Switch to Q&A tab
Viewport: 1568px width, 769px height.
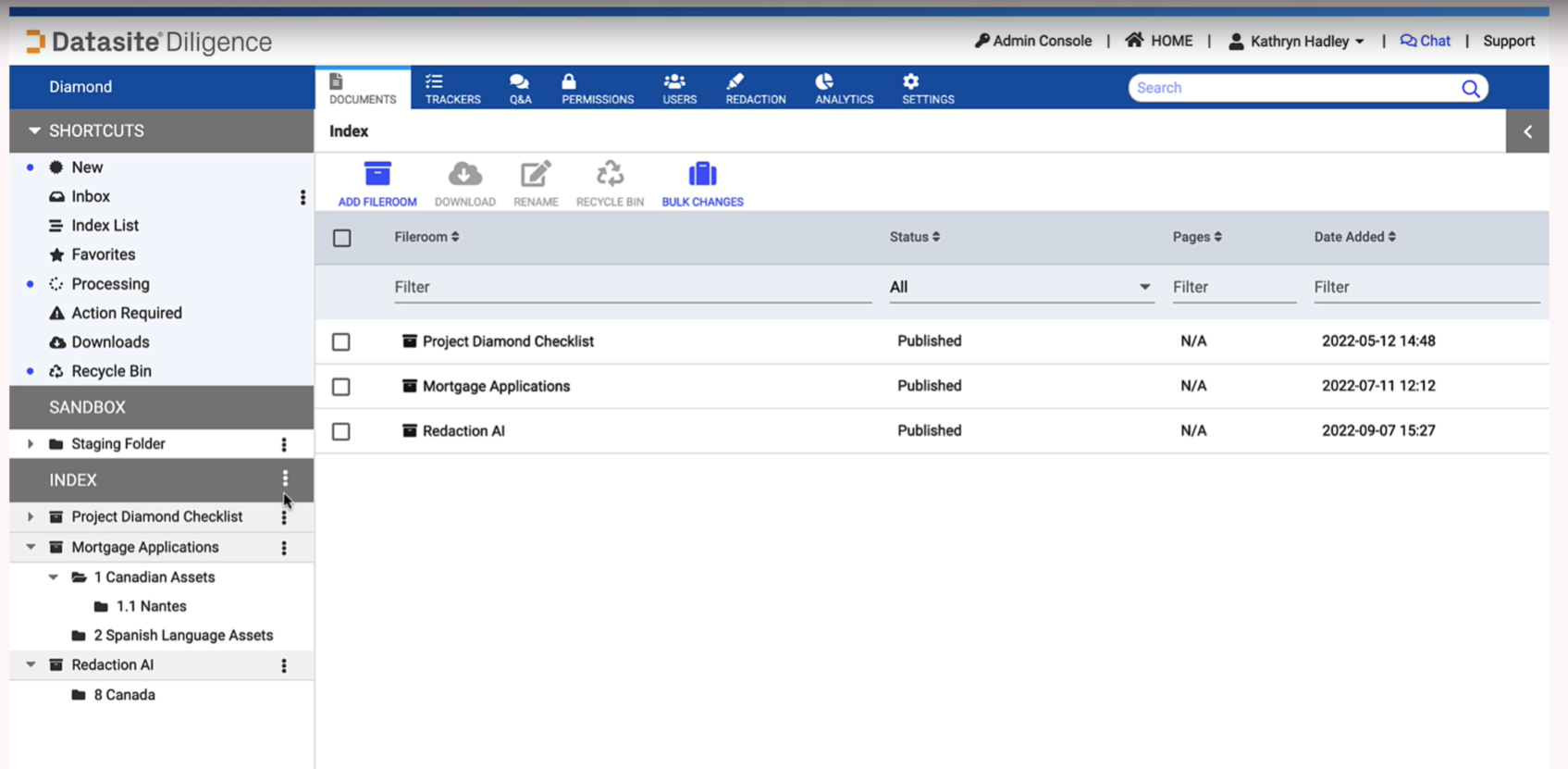coord(520,89)
